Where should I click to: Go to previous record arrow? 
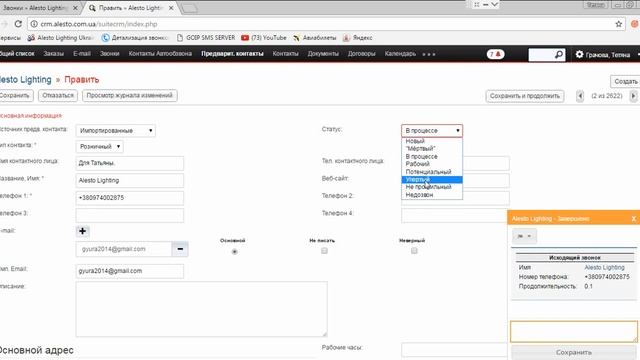[580, 96]
